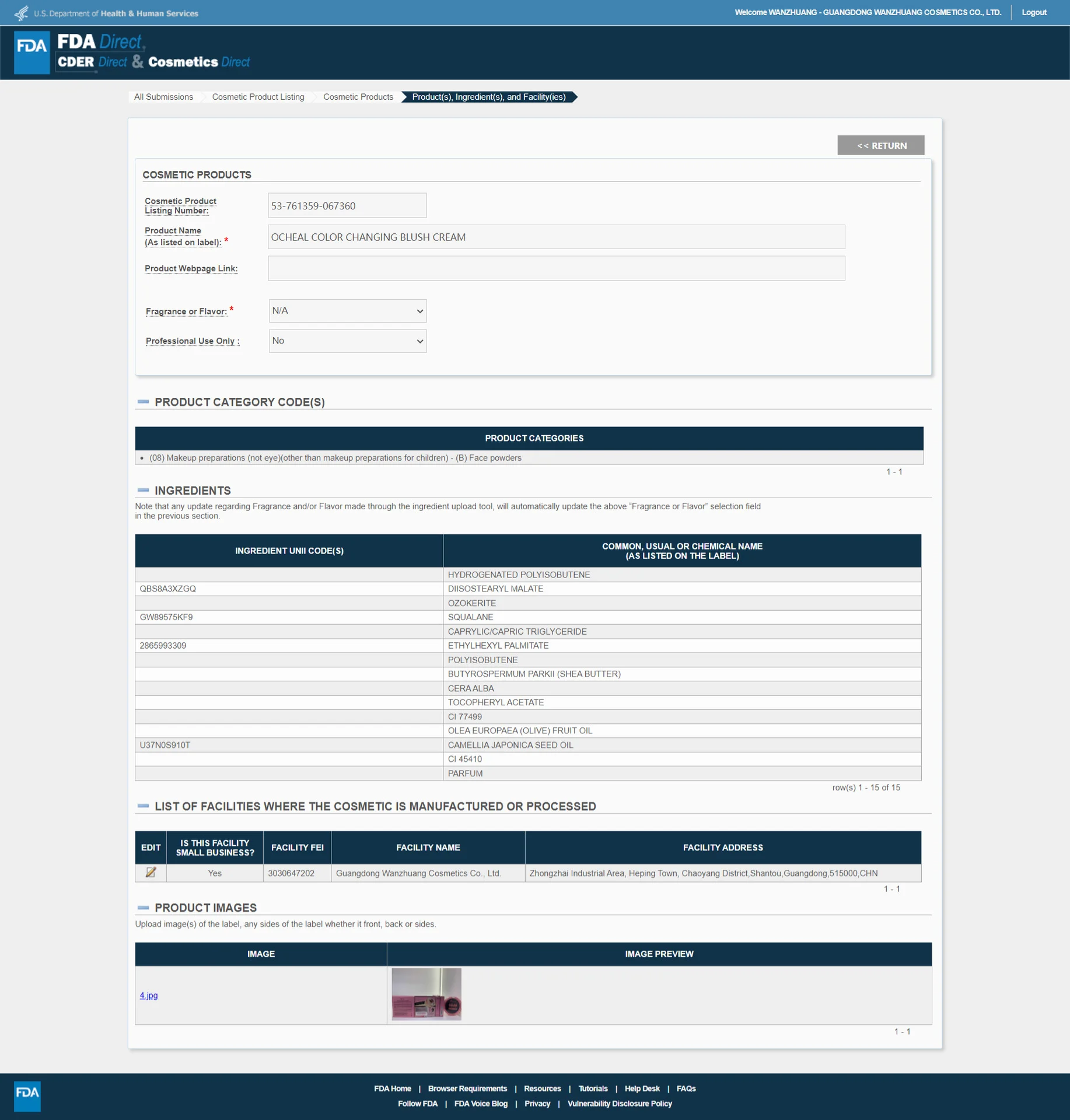Open Privacy footer link
This screenshot has width=1070, height=1120.
point(537,1104)
